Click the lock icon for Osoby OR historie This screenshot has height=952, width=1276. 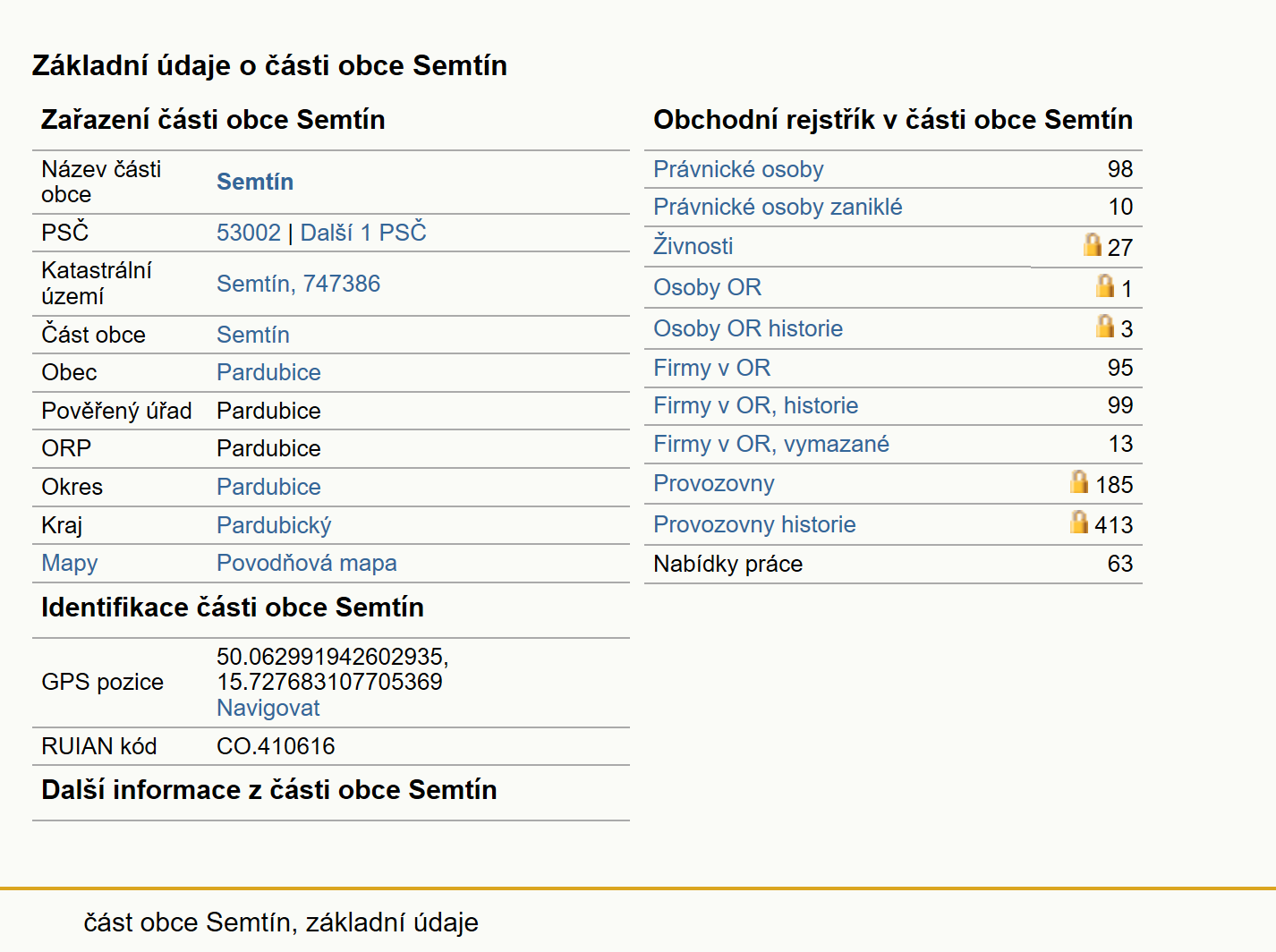1106,326
